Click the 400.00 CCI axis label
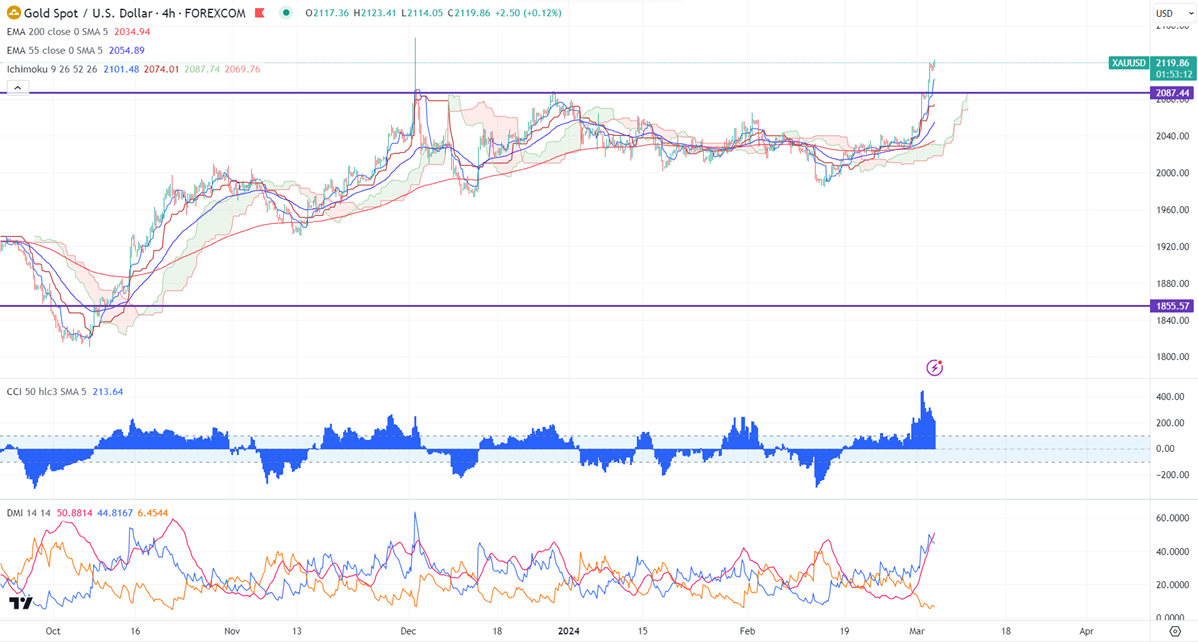The image size is (1198, 642). (x=1170, y=397)
